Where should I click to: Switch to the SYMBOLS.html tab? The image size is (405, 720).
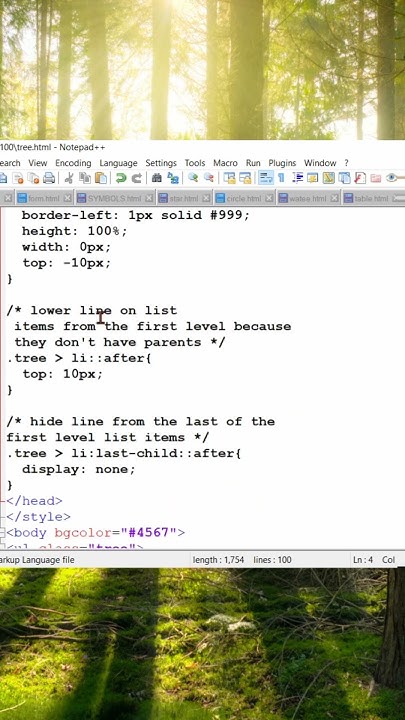tap(114, 199)
